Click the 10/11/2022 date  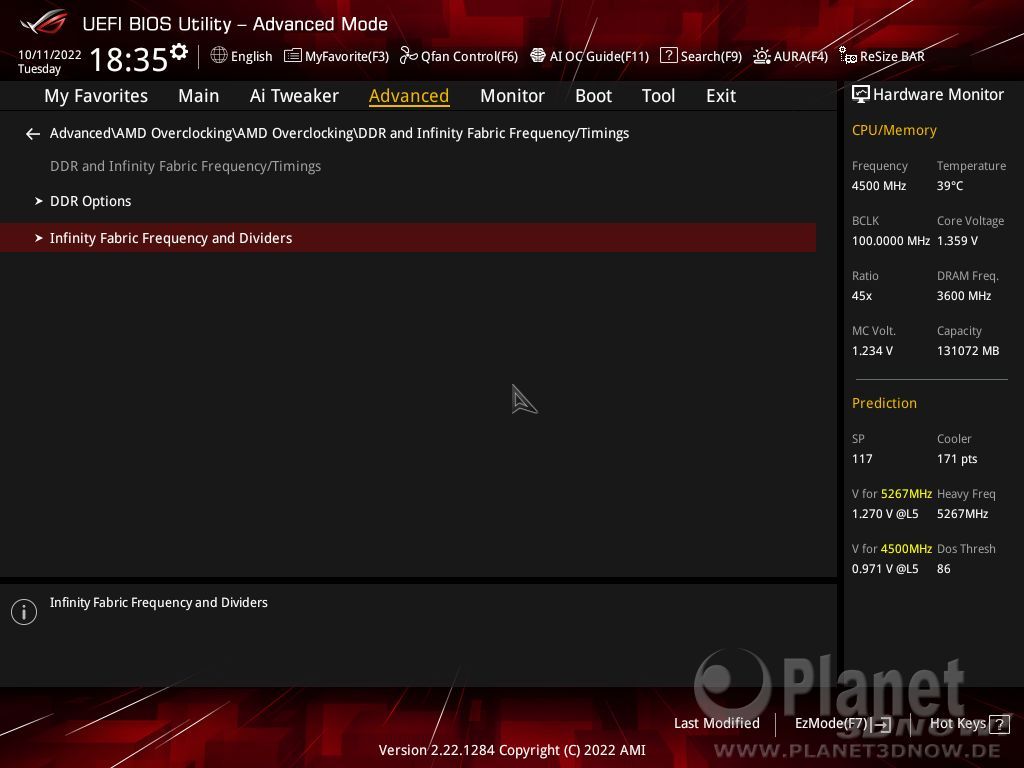tap(50, 55)
